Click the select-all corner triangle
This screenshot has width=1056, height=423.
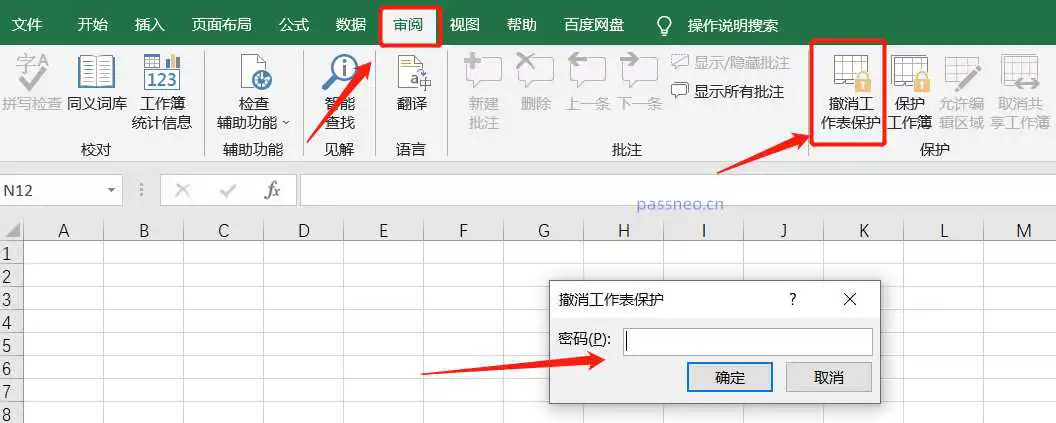pos(12,231)
